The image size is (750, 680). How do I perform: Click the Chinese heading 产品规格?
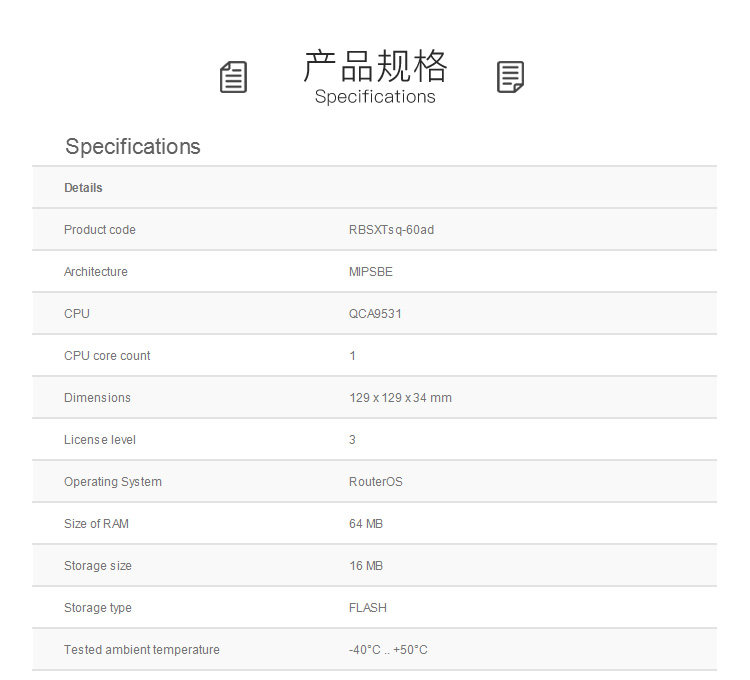(375, 66)
